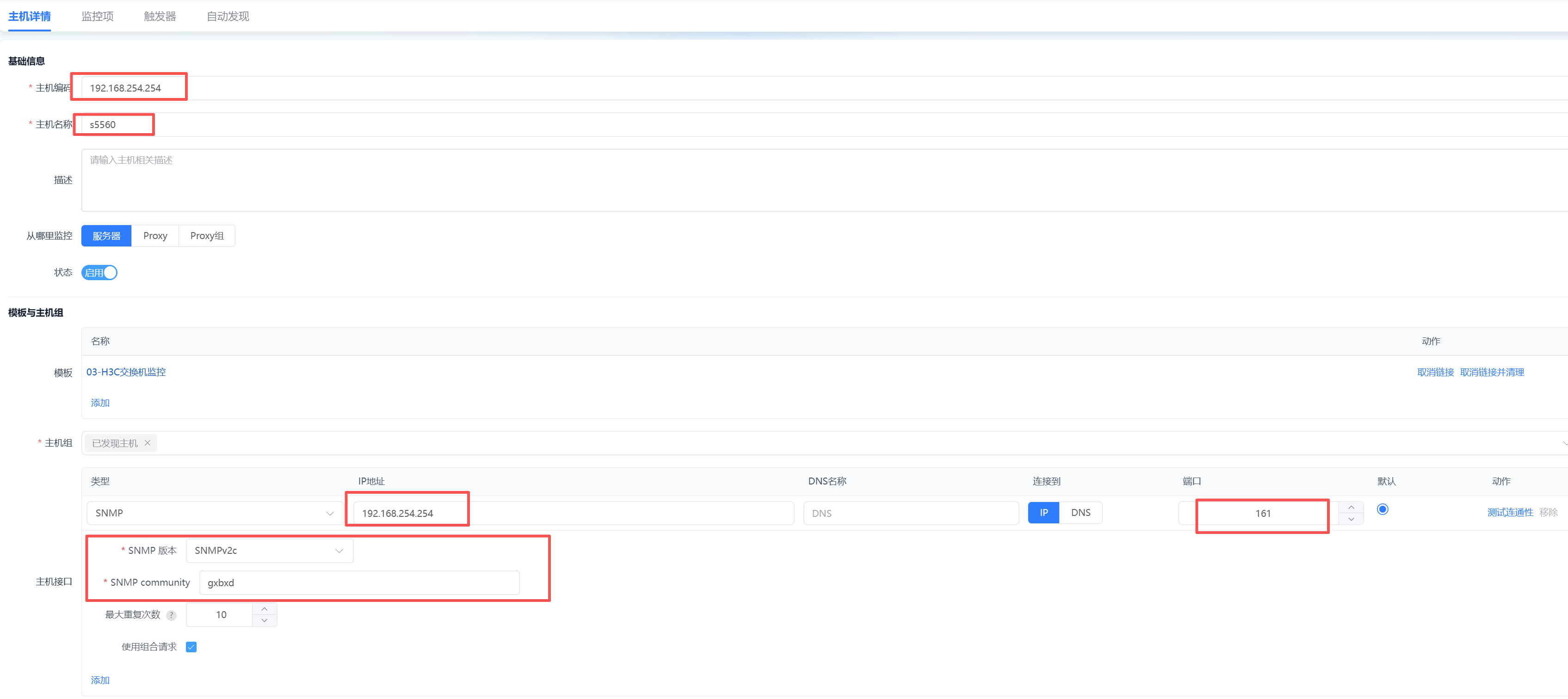The image size is (1568, 699).
Task: Select DNS in the 连接到 option
Action: [x=1080, y=513]
